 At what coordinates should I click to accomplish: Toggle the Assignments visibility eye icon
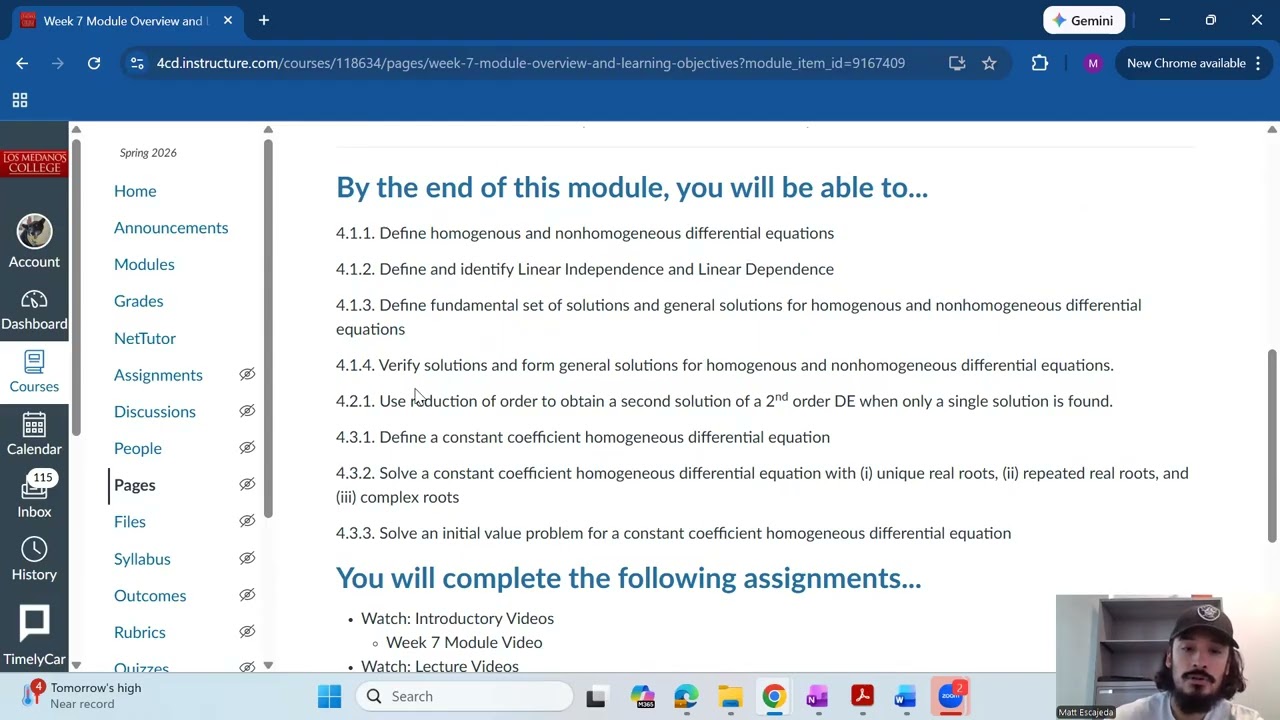click(247, 374)
